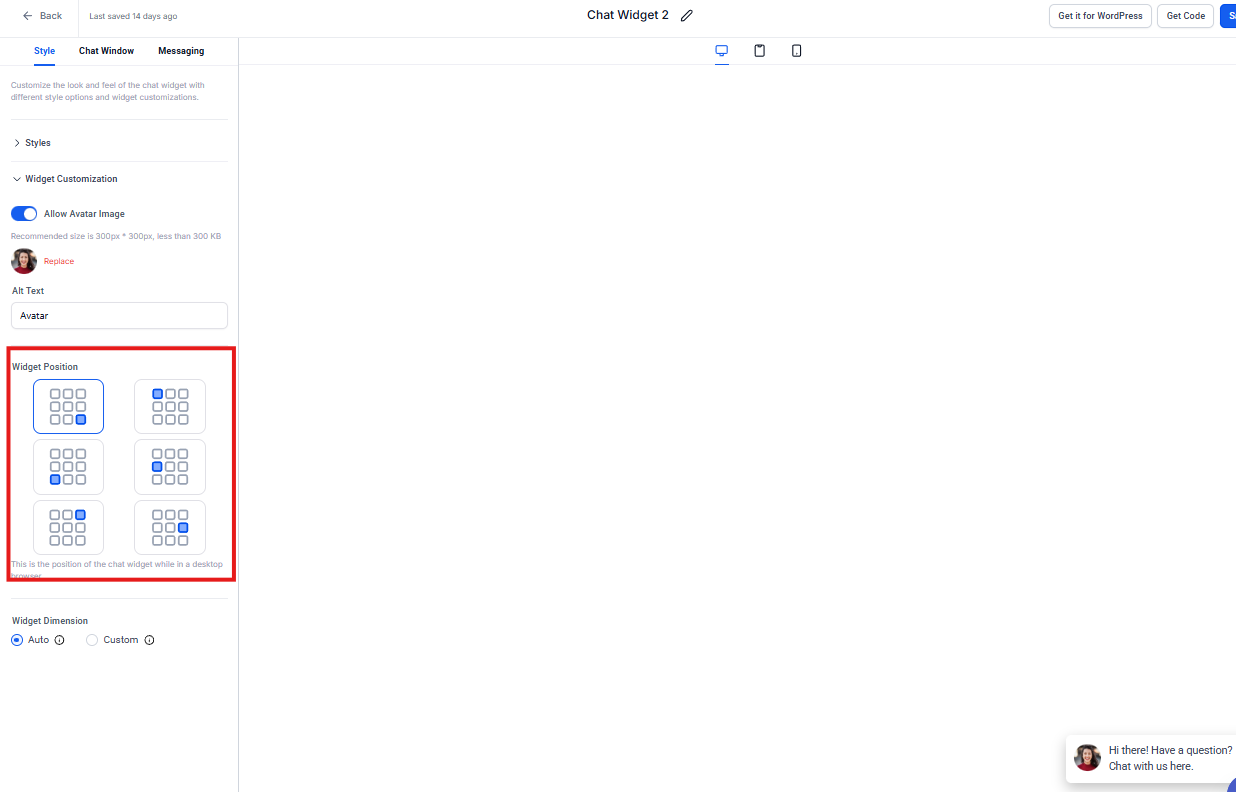Choose middle-left widget position option
Image resolution: width=1236 pixels, height=792 pixels.
pos(170,467)
